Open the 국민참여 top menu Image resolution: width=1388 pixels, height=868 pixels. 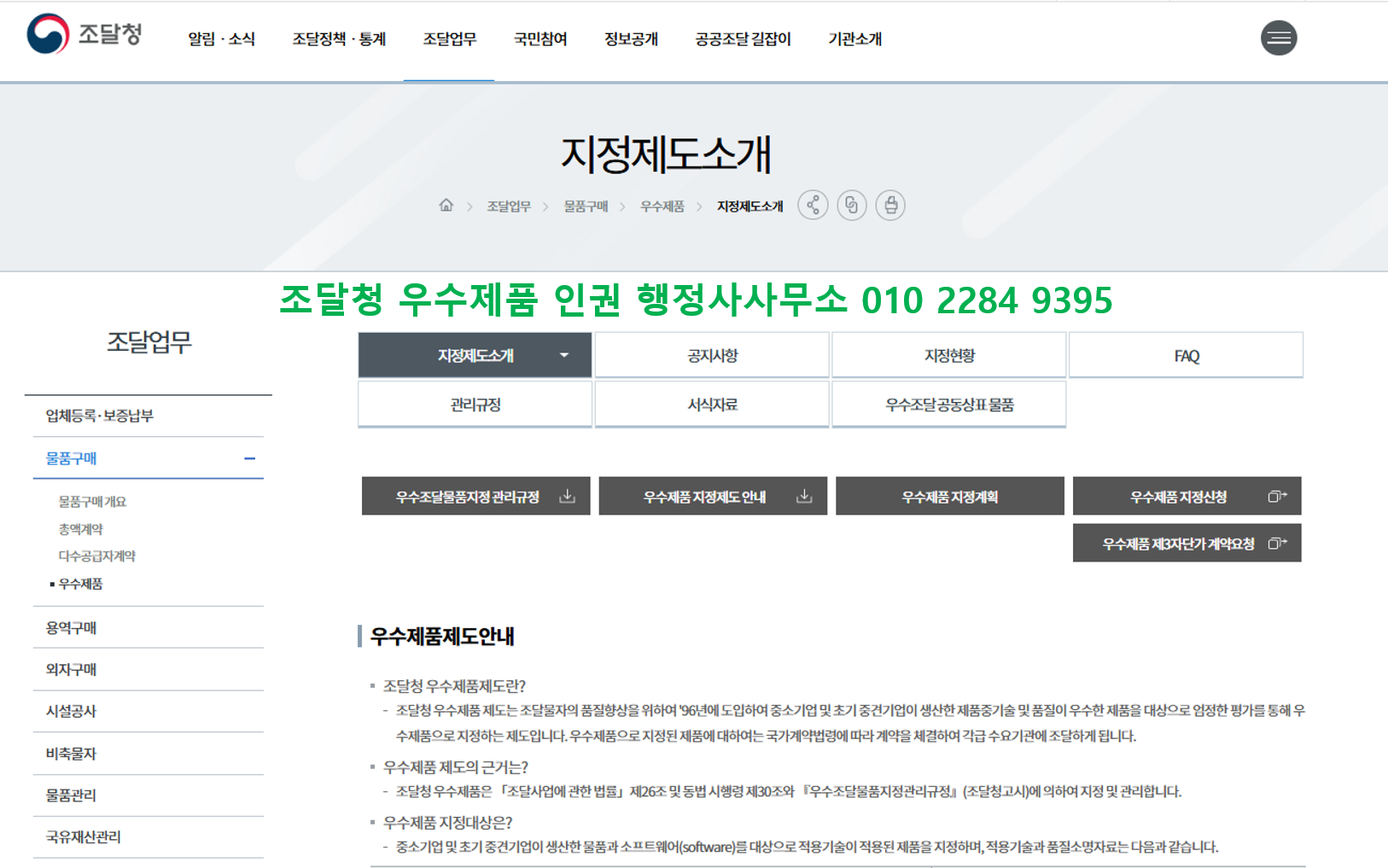(540, 39)
